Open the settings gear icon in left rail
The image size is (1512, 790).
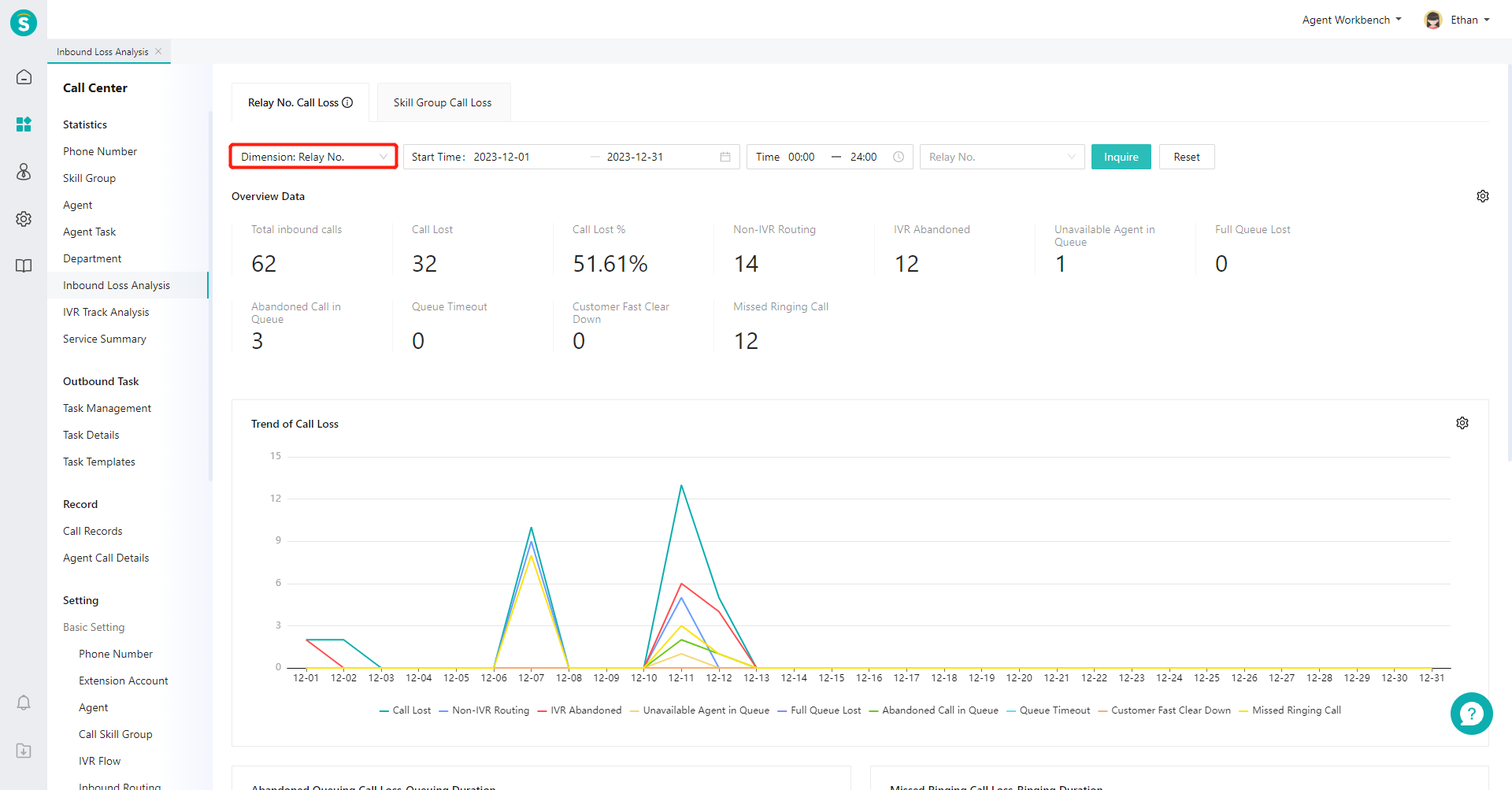(x=24, y=219)
